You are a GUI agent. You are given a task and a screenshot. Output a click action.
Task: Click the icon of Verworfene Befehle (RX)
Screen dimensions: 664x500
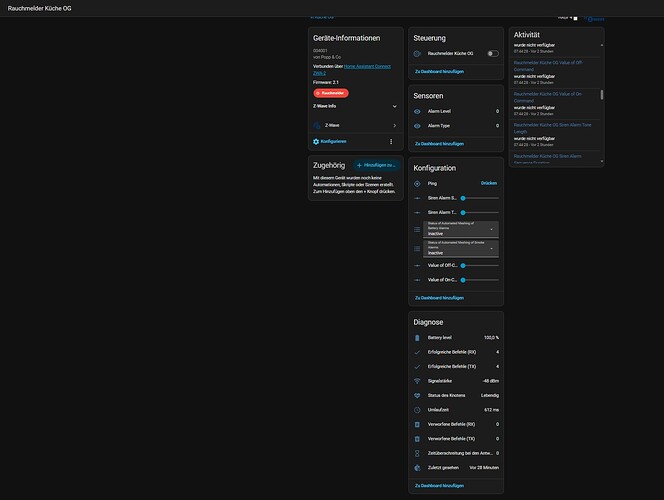pos(417,424)
